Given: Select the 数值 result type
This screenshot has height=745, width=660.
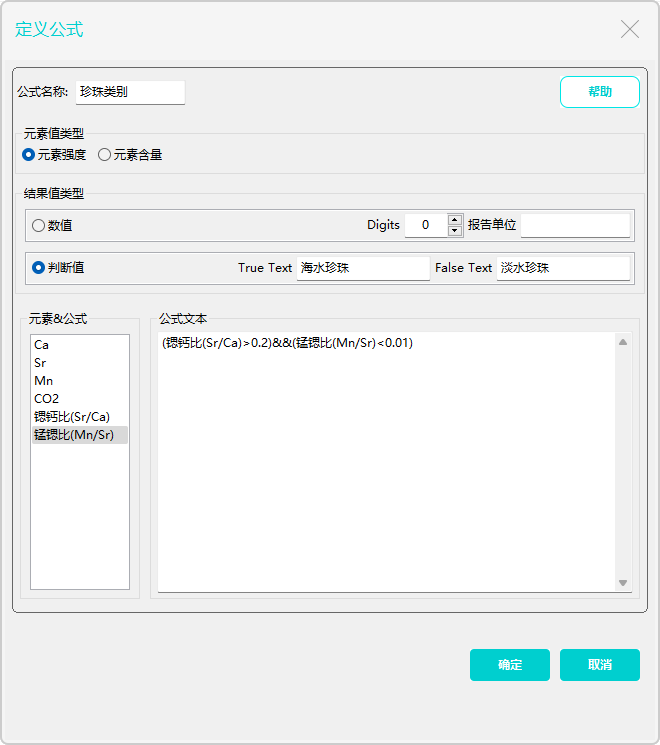Looking at the screenshot, I should pyautogui.click(x=52, y=225).
